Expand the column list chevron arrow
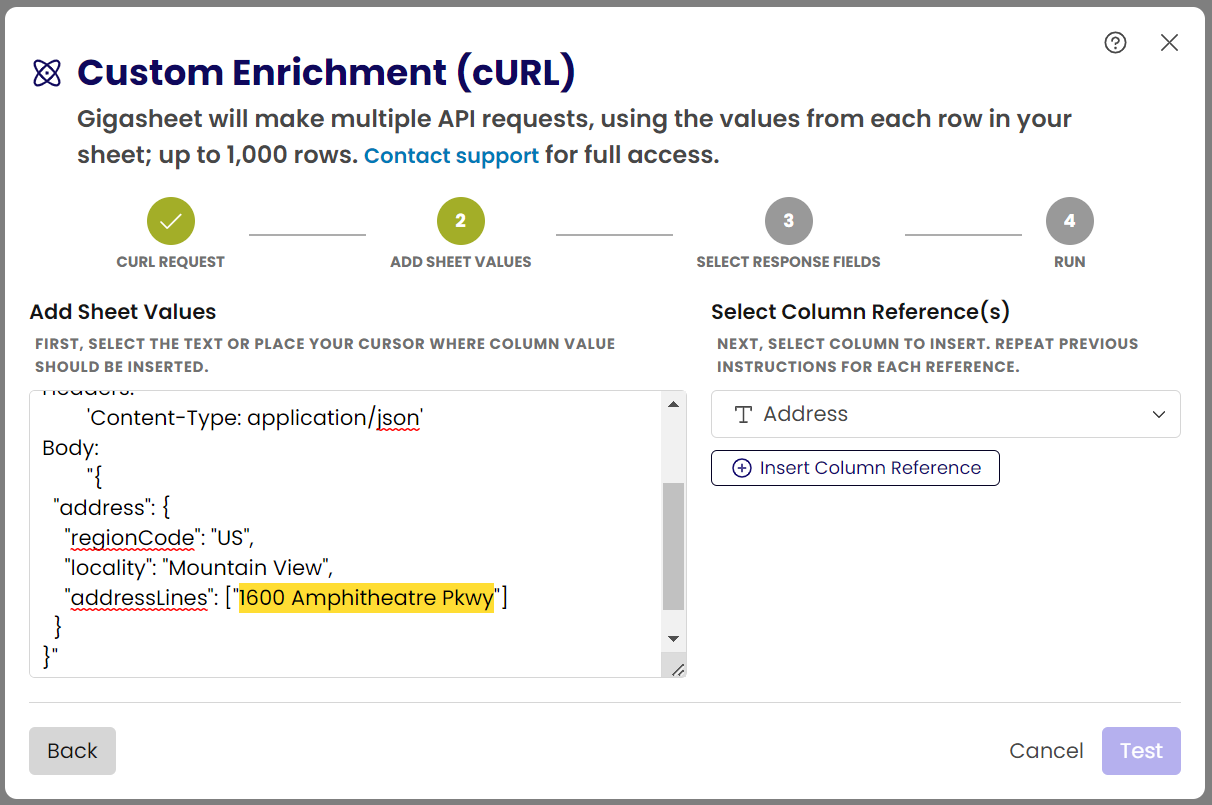The width and height of the screenshot is (1212, 805). click(x=1159, y=415)
